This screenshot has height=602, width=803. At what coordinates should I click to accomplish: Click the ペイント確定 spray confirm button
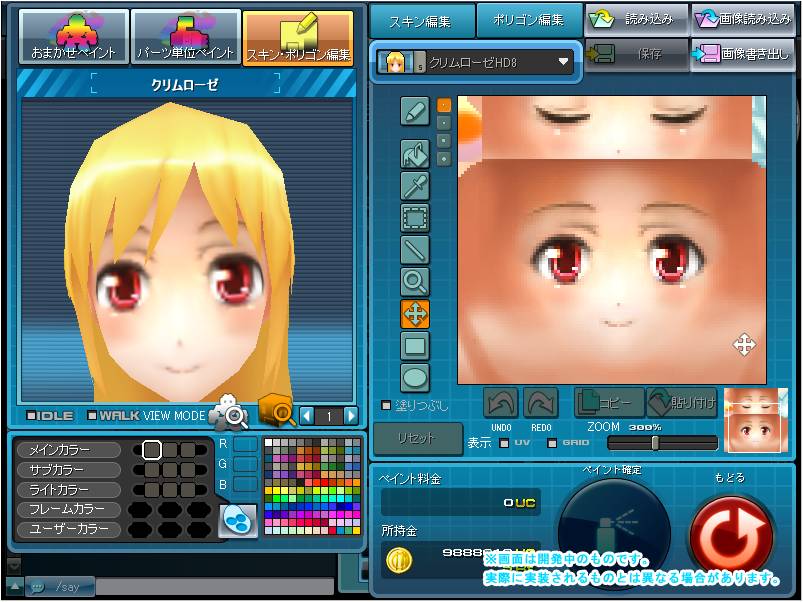[614, 532]
